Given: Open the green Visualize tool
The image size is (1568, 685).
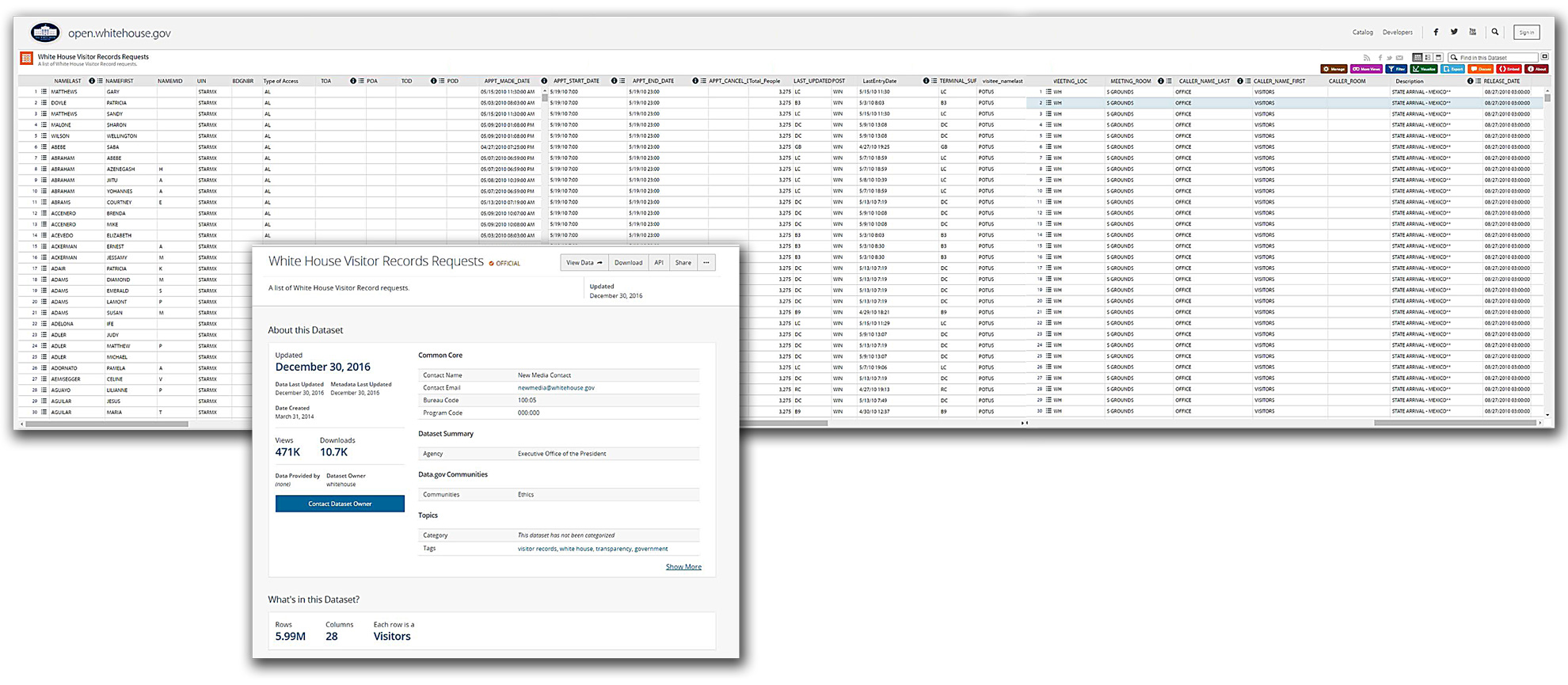Looking at the screenshot, I should tap(1424, 69).
